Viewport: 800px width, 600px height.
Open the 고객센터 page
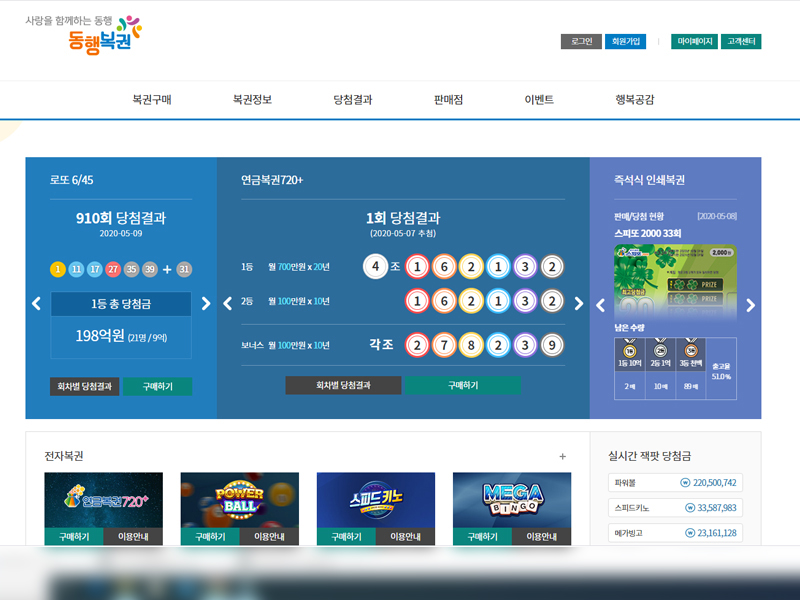tap(741, 41)
